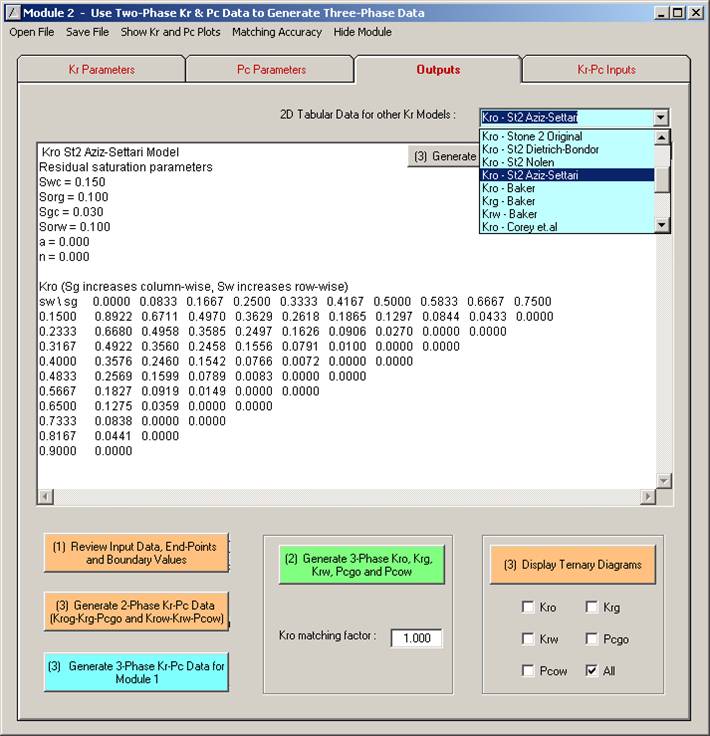Switch to the Kr Parameters tab
This screenshot has width=710, height=736.
click(101, 70)
